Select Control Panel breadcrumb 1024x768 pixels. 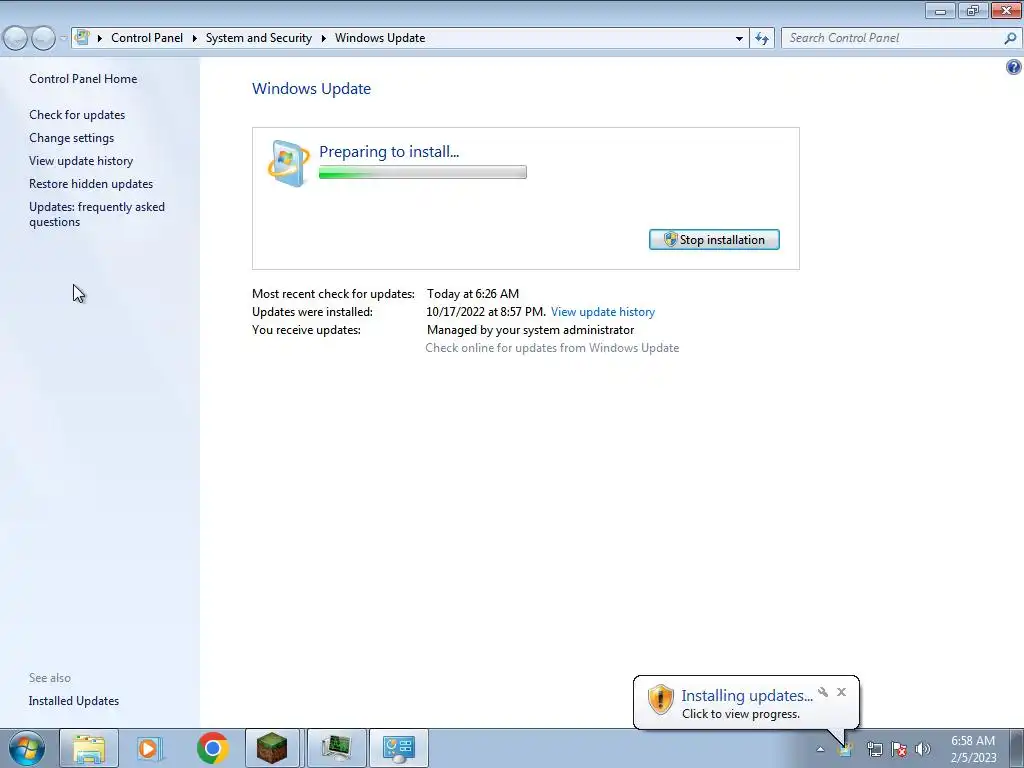pyautogui.click(x=147, y=38)
